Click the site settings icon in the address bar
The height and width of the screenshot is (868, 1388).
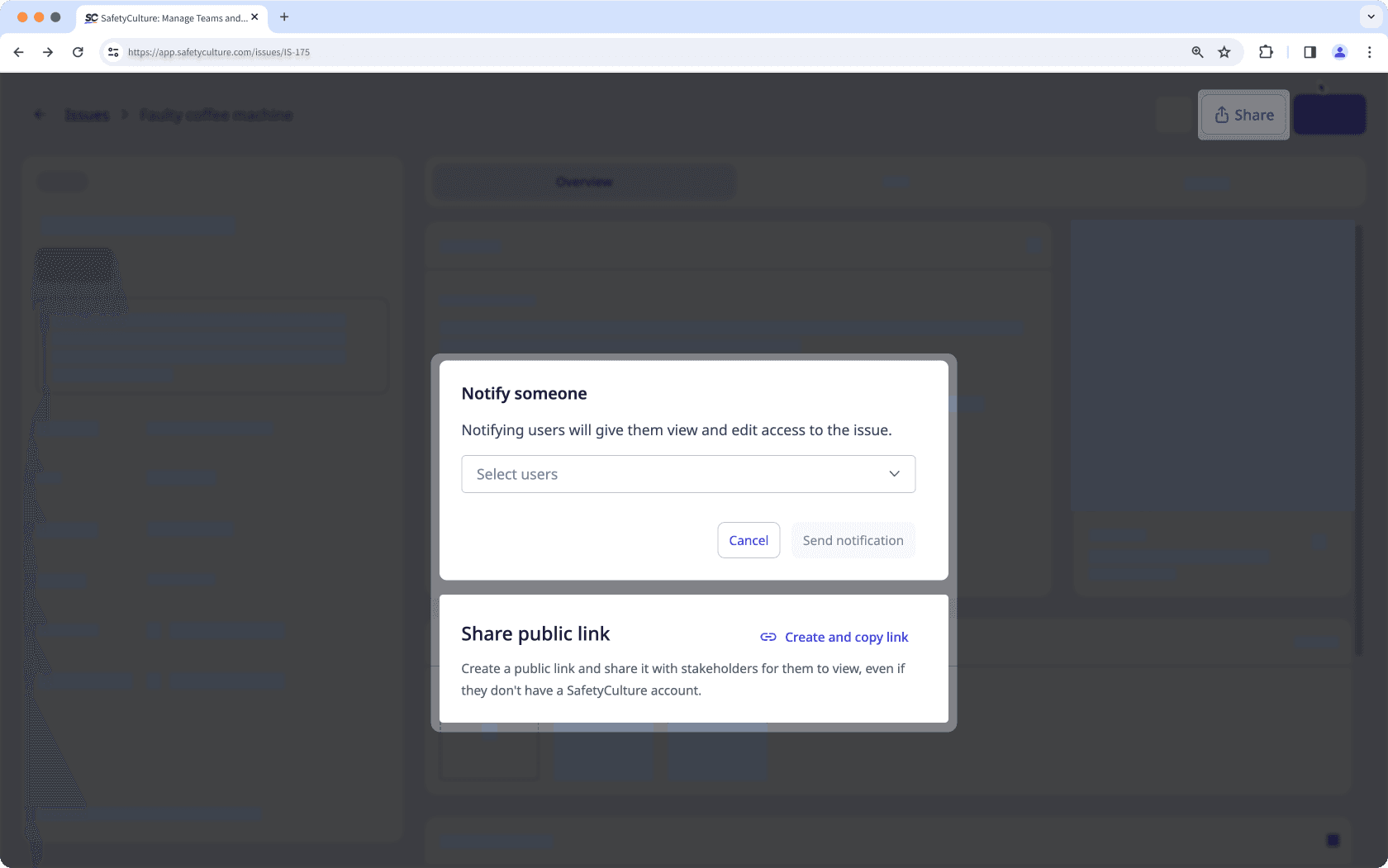(x=112, y=51)
